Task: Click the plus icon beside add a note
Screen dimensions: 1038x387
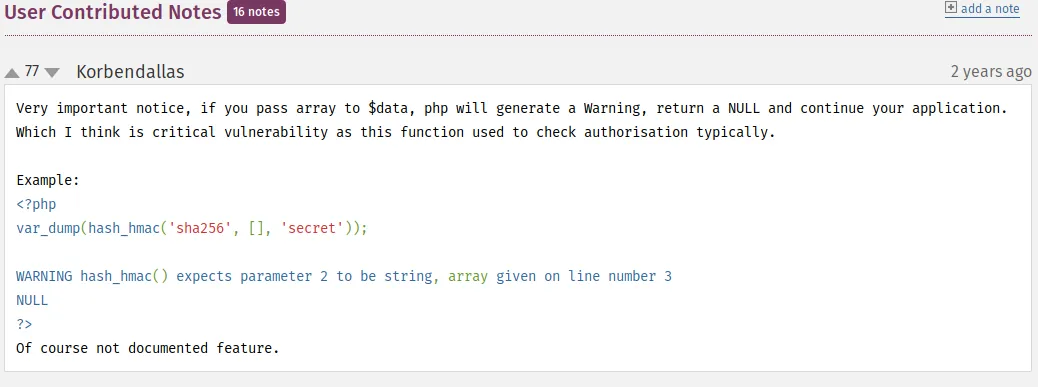Action: tap(951, 8)
